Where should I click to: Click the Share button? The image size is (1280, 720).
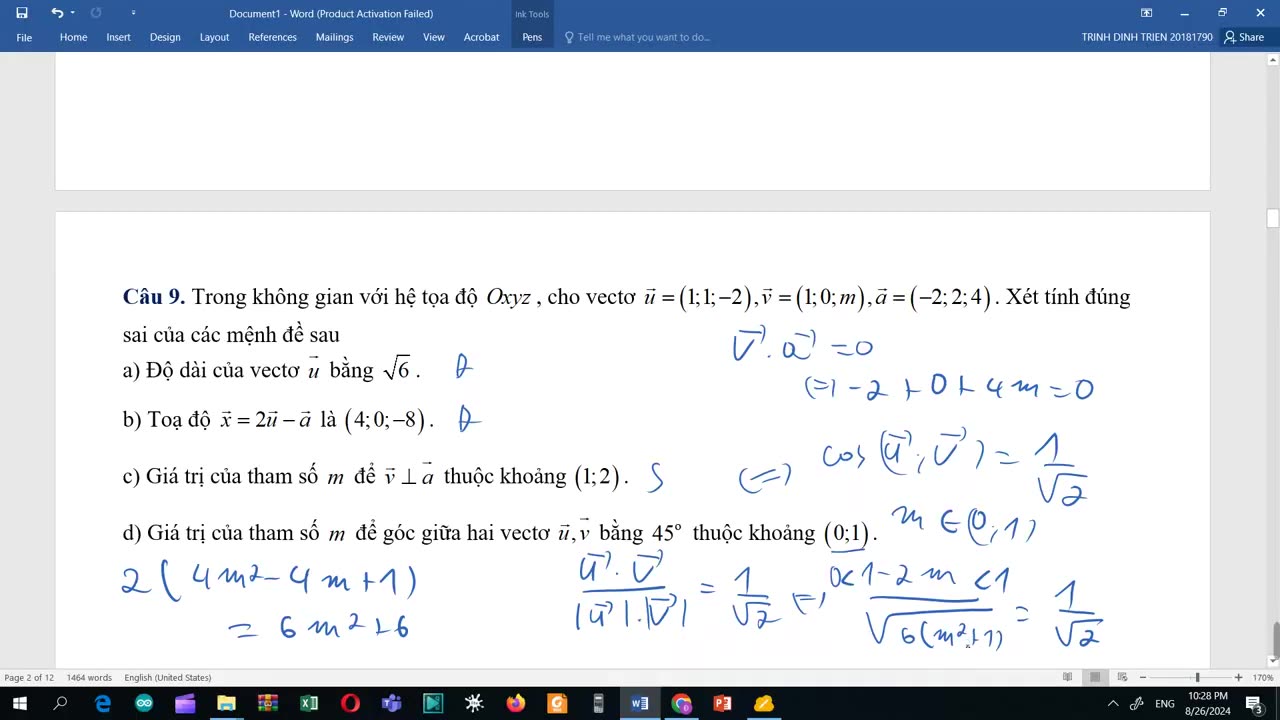tap(1244, 37)
